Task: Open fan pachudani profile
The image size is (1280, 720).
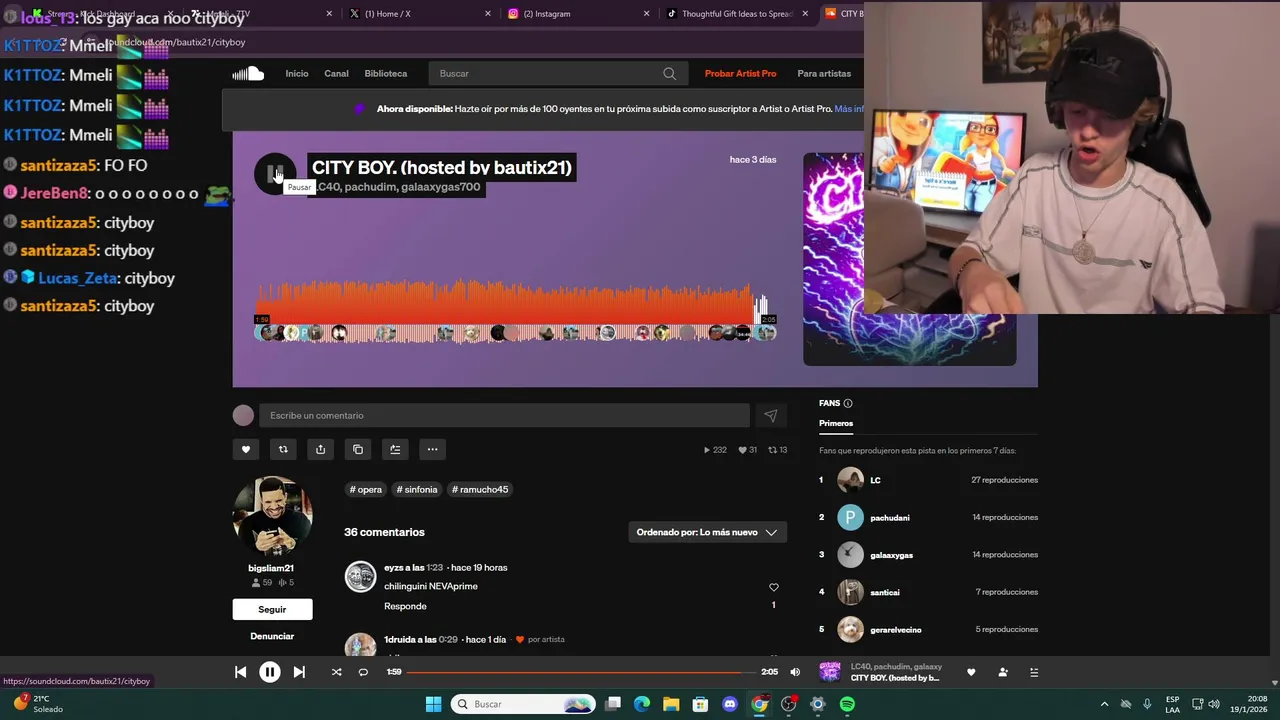Action: tap(889, 517)
